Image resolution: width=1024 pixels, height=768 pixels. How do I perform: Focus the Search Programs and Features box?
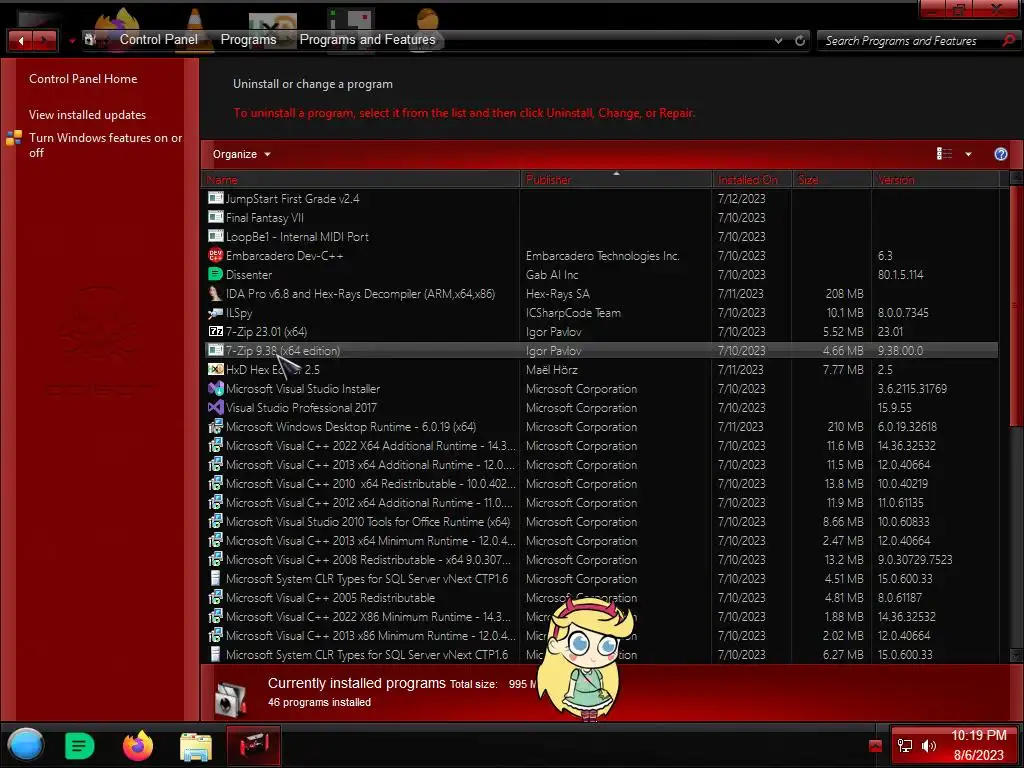click(x=908, y=40)
